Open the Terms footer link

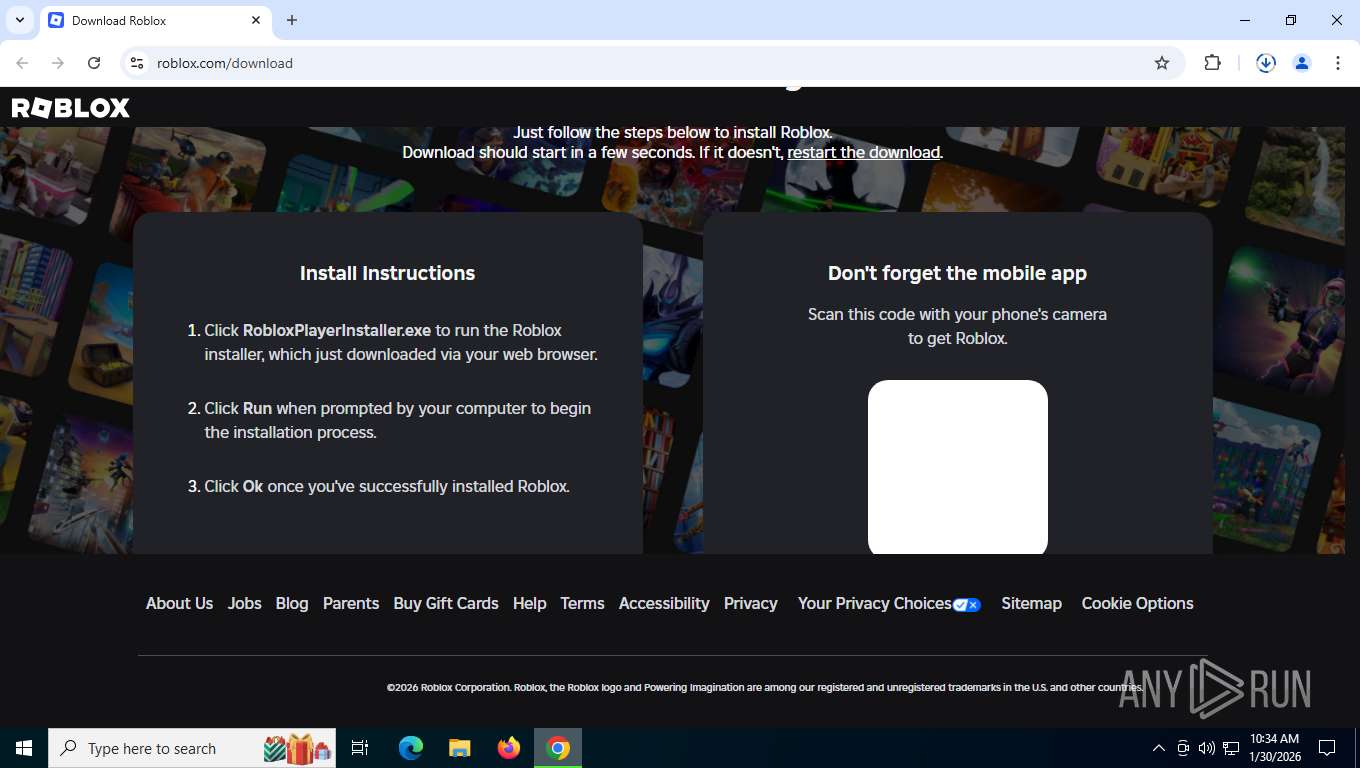(582, 604)
